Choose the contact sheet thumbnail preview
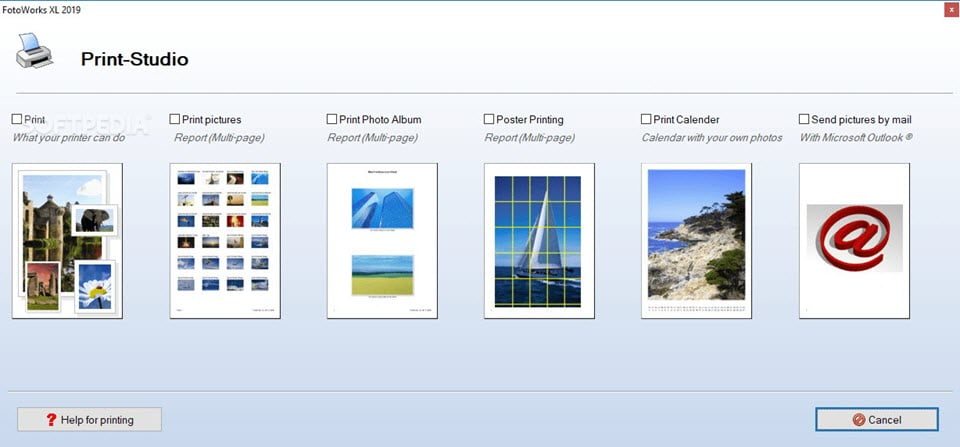This screenshot has height=447, width=960. (x=225, y=241)
